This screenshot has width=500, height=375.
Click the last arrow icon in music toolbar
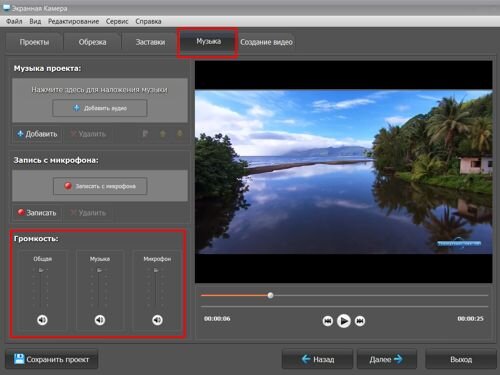pyautogui.click(x=180, y=134)
